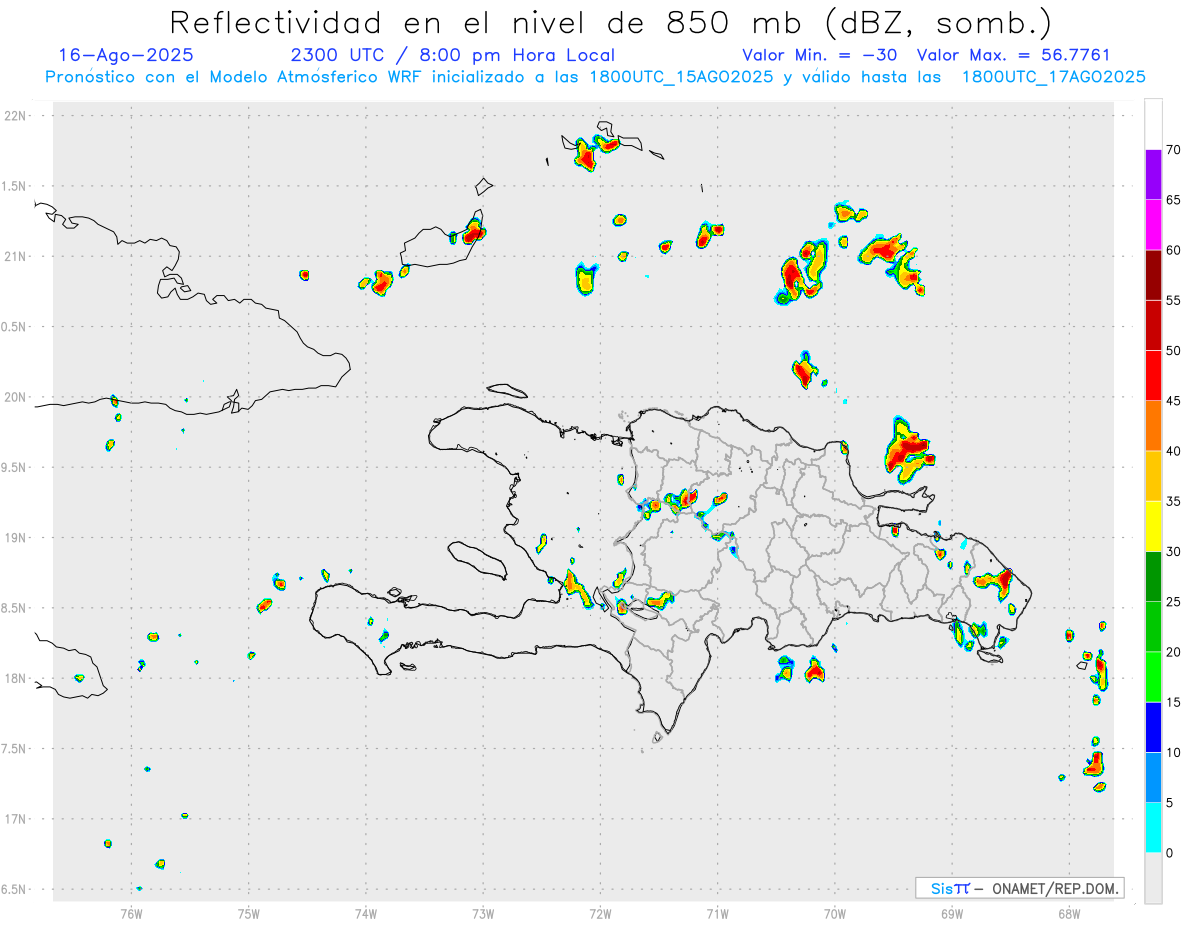Click the colorbar tick label '40'

[1174, 451]
